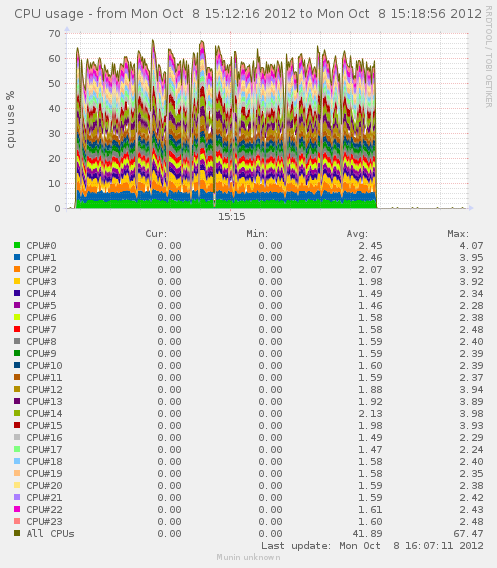Click the light blue CPU#18 swatch
Screen dimensions: 497x568
coord(17,461)
